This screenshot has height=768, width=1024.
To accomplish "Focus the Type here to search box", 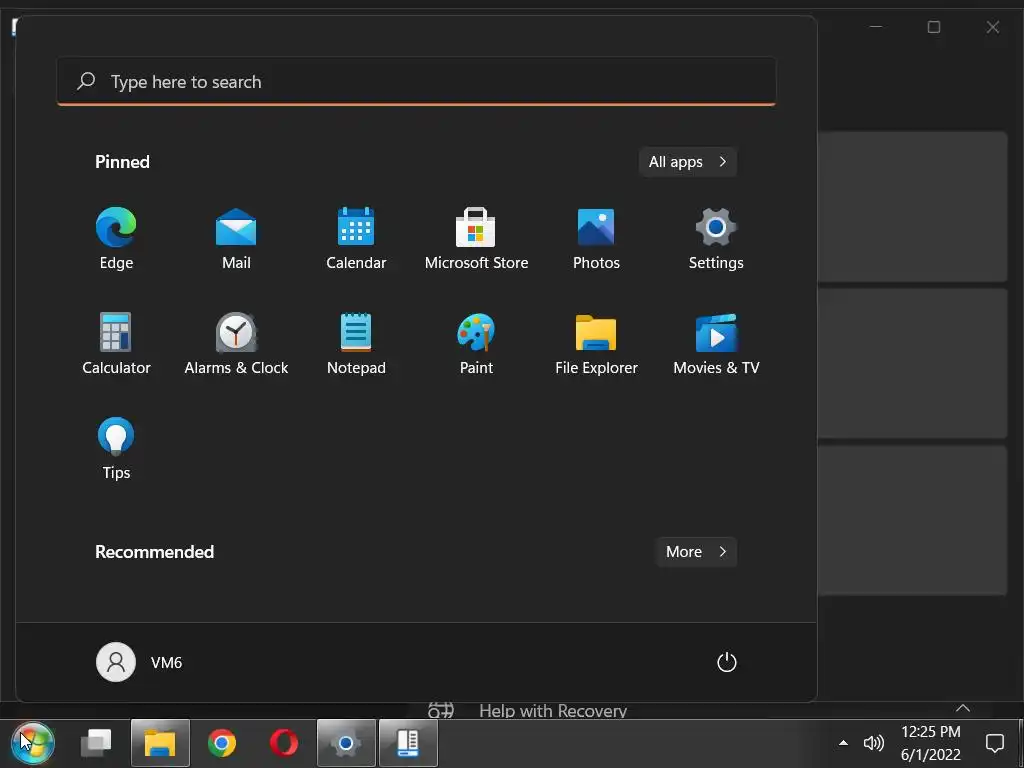I will [x=416, y=82].
